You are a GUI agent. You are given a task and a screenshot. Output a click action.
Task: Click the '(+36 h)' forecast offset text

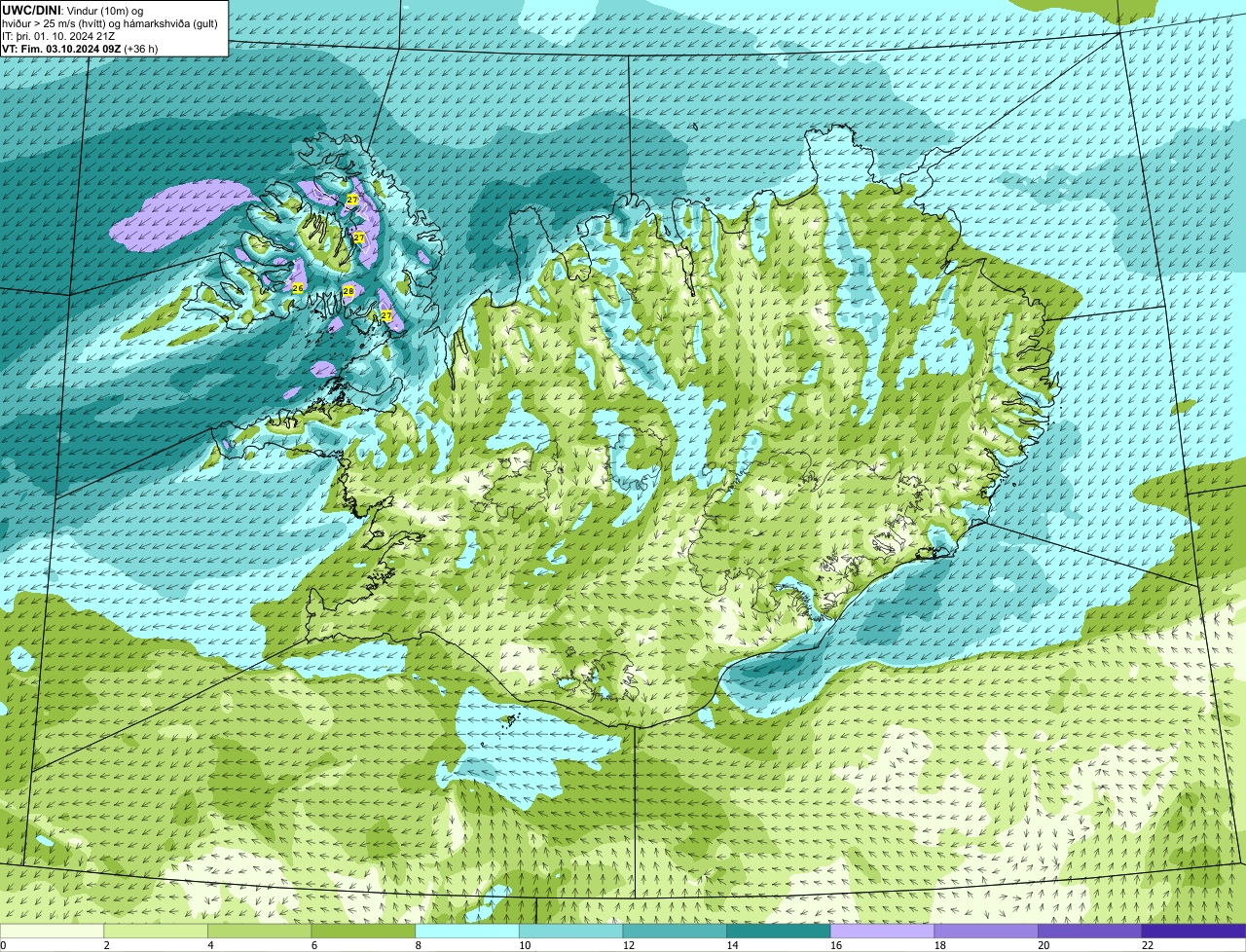point(141,48)
